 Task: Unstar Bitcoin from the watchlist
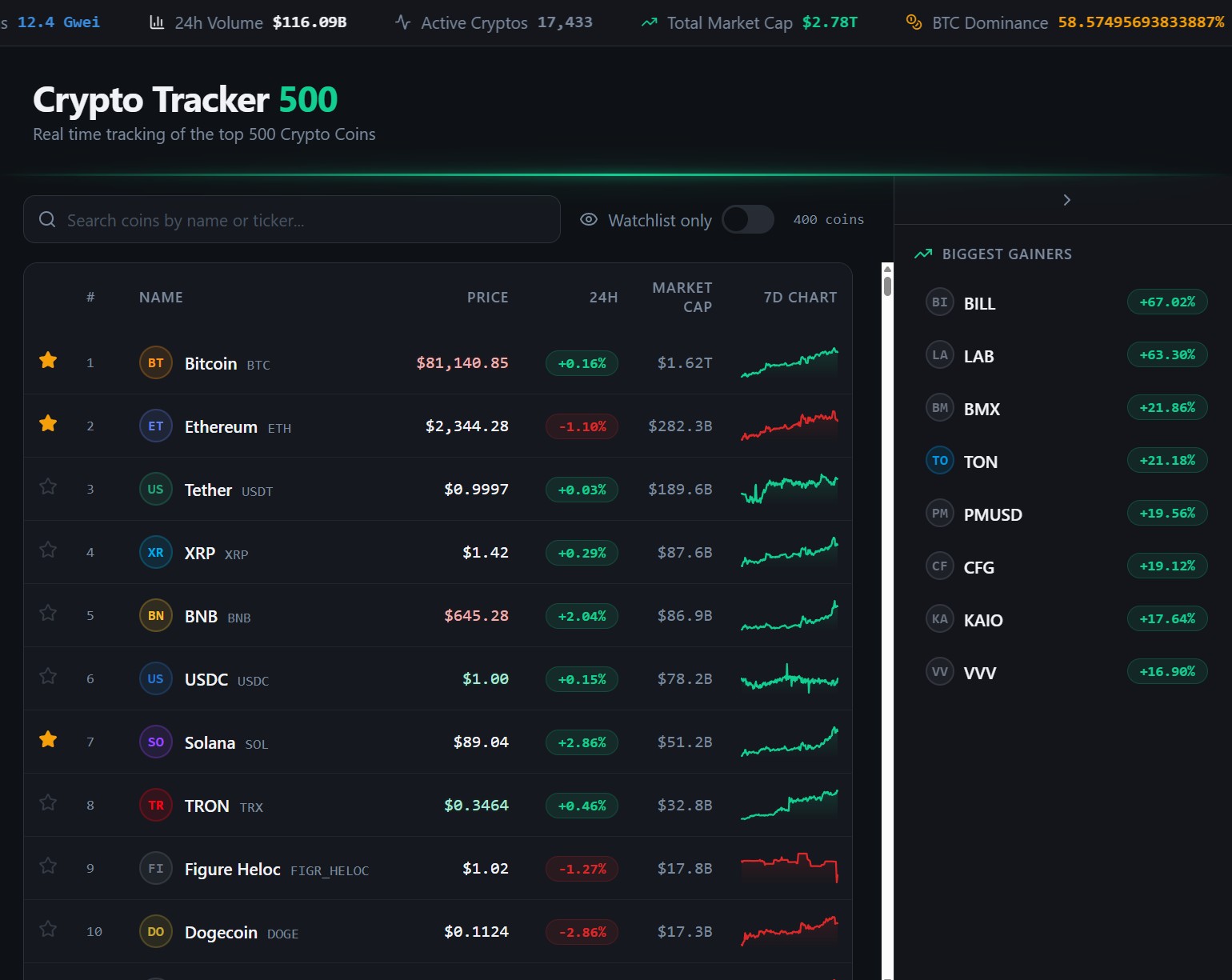pyautogui.click(x=48, y=361)
